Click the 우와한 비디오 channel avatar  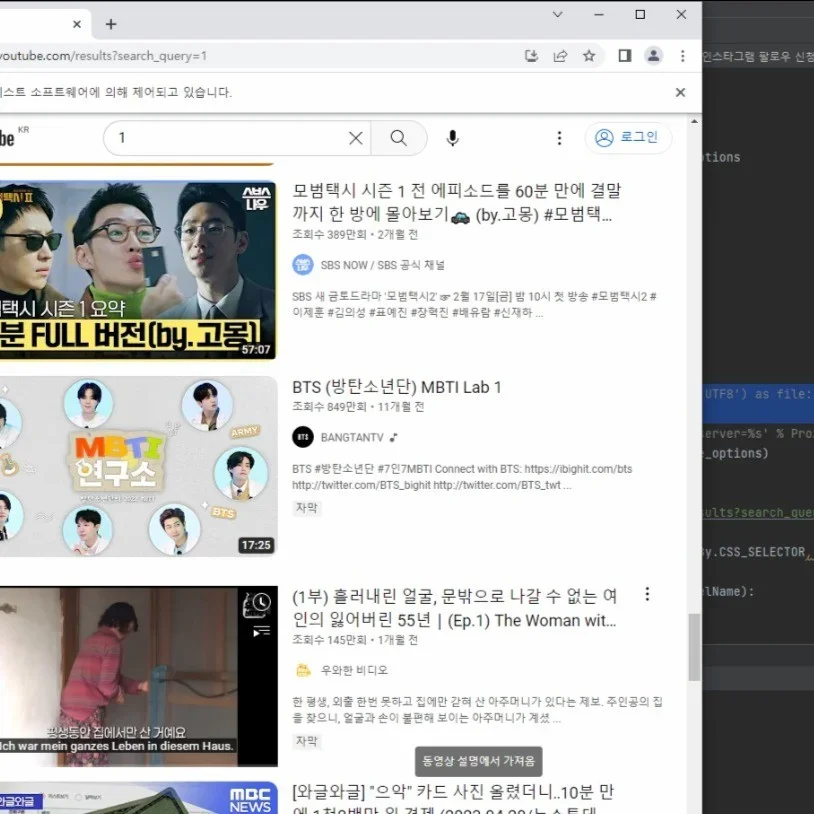pos(303,670)
